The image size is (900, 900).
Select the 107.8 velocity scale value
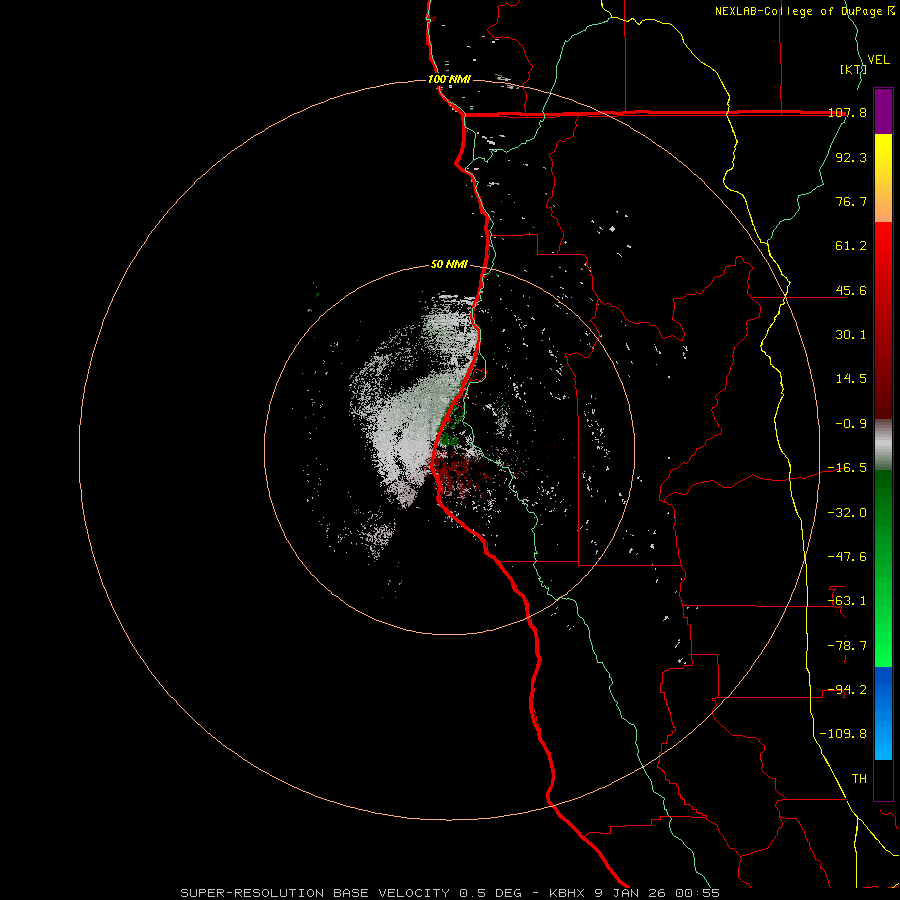pyautogui.click(x=848, y=113)
